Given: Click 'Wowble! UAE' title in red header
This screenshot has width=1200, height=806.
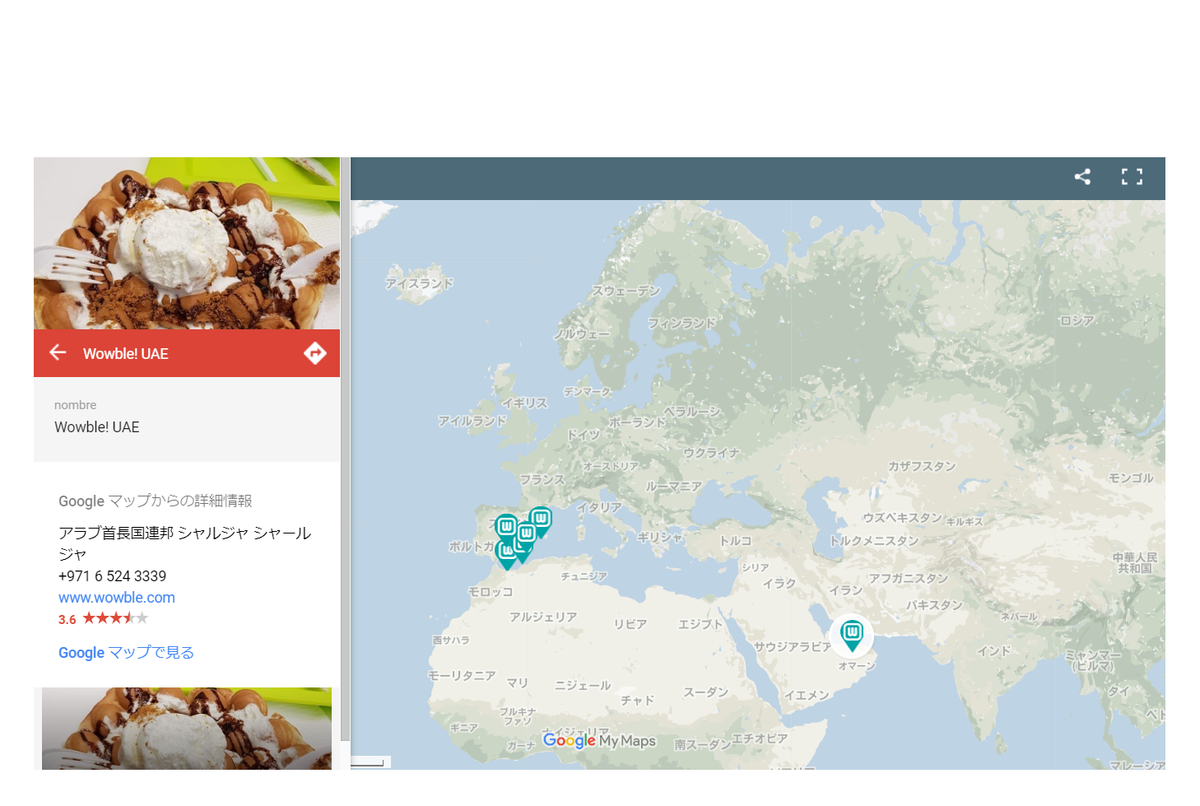Looking at the screenshot, I should (x=126, y=354).
